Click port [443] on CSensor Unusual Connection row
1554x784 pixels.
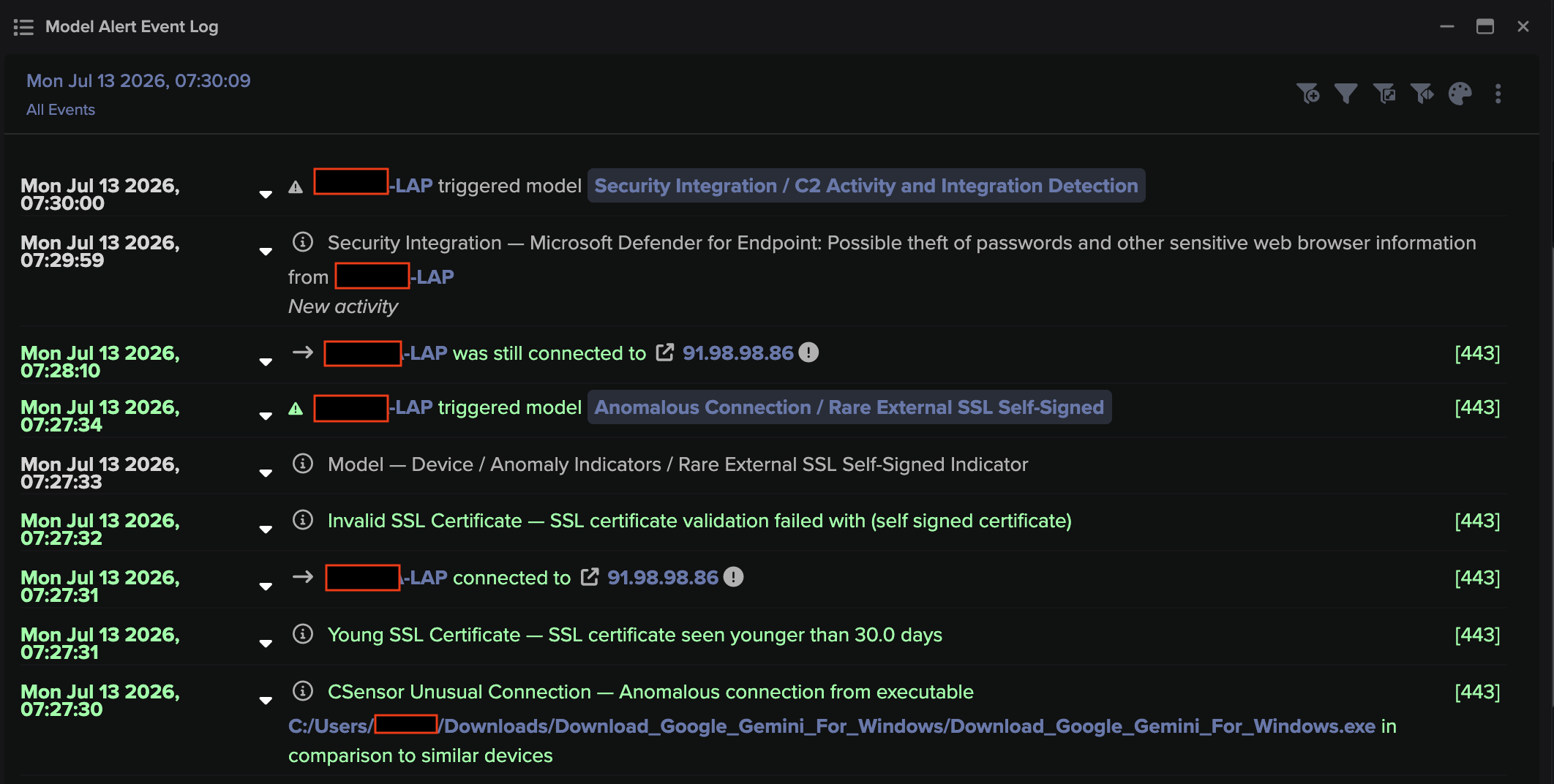(x=1477, y=692)
